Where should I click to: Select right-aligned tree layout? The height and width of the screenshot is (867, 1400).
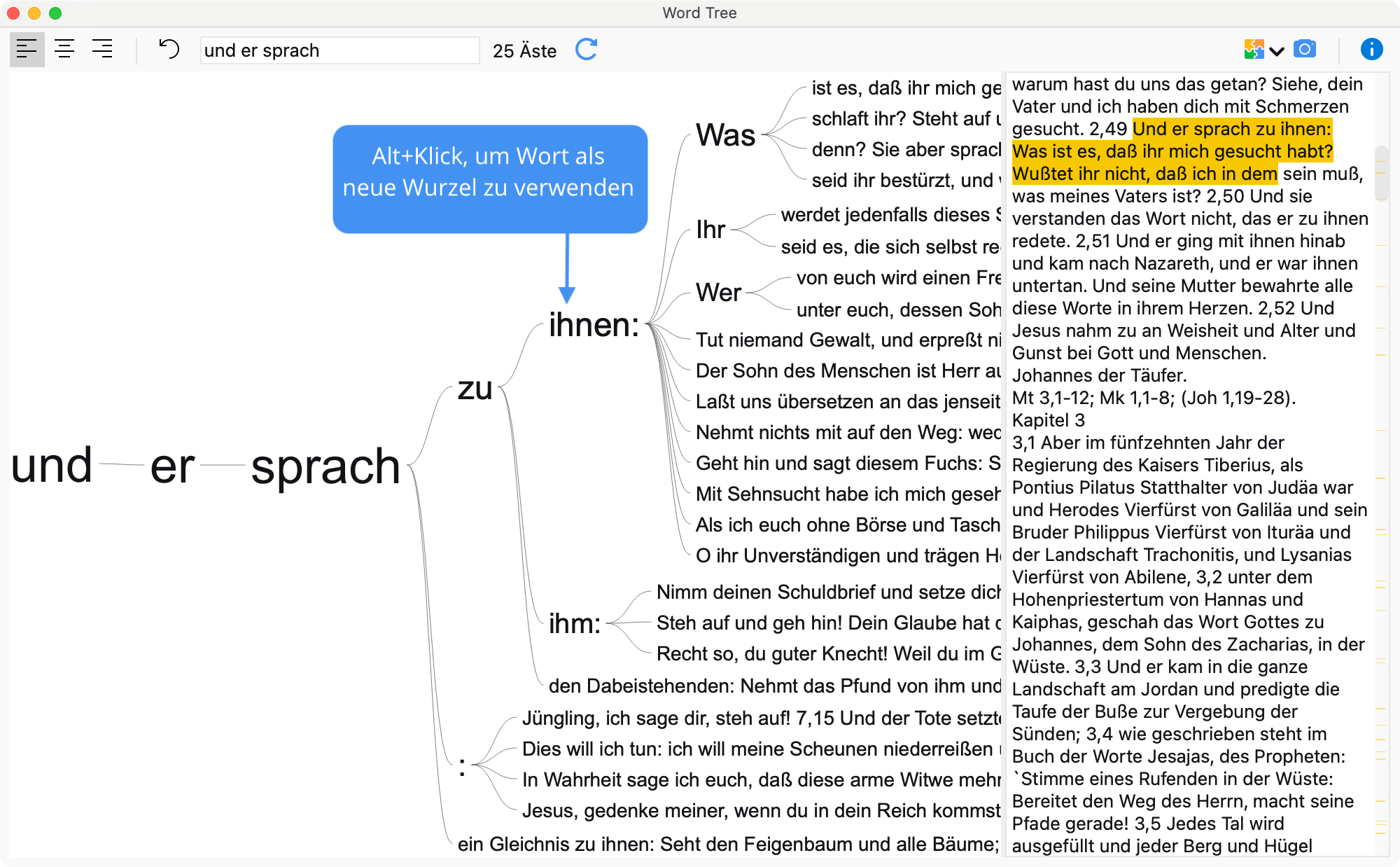coord(102,50)
